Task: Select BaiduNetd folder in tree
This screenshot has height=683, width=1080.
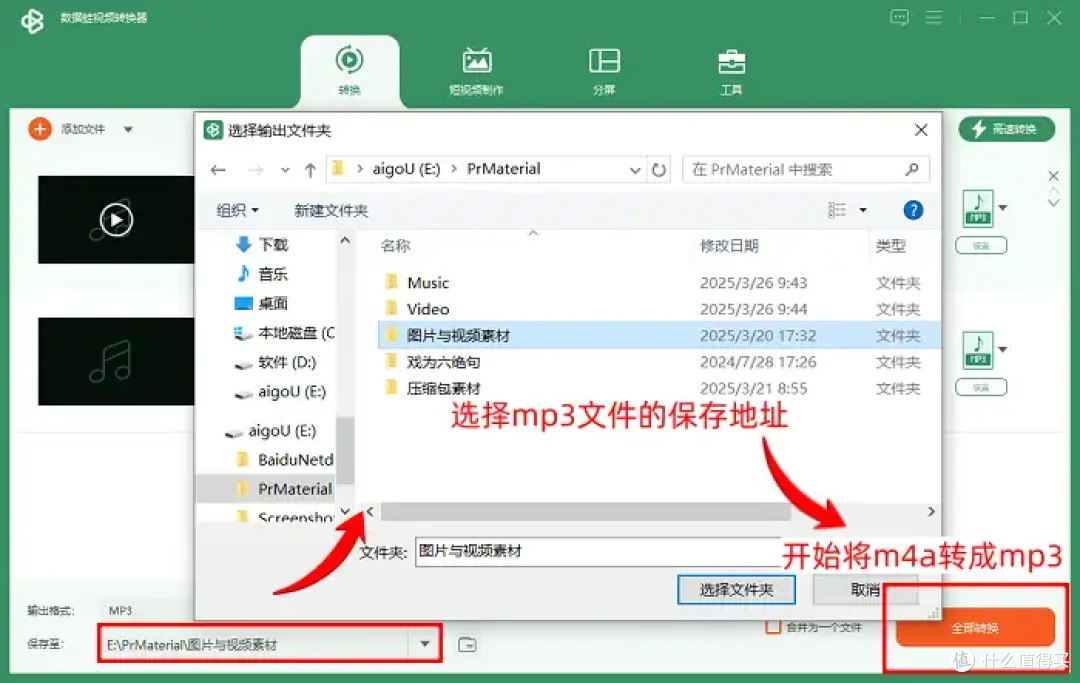Action: [x=284, y=459]
